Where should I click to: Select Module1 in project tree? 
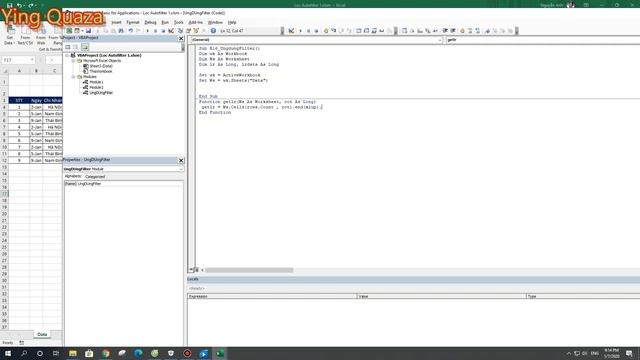[x=96, y=82]
